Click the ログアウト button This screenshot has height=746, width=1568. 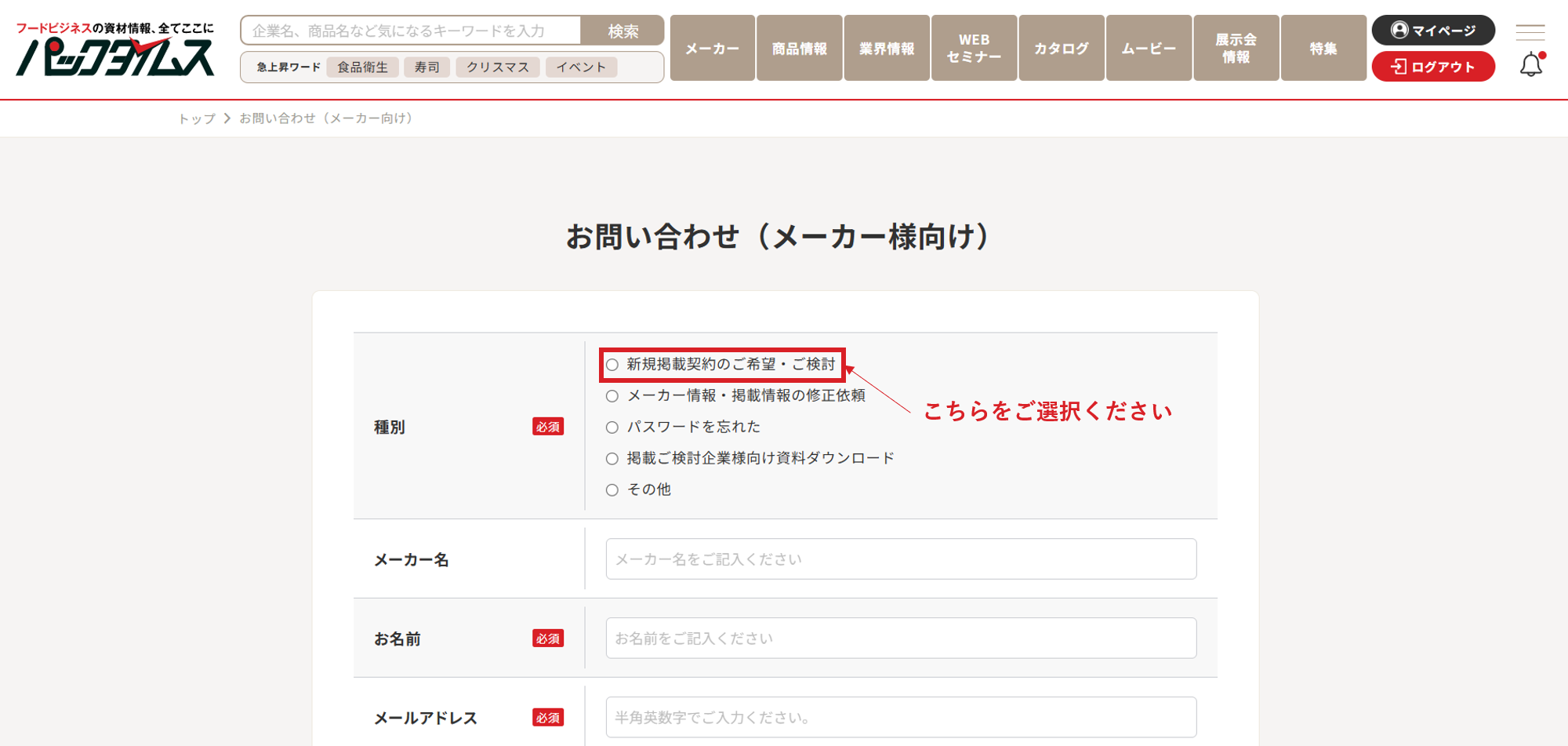(1432, 67)
